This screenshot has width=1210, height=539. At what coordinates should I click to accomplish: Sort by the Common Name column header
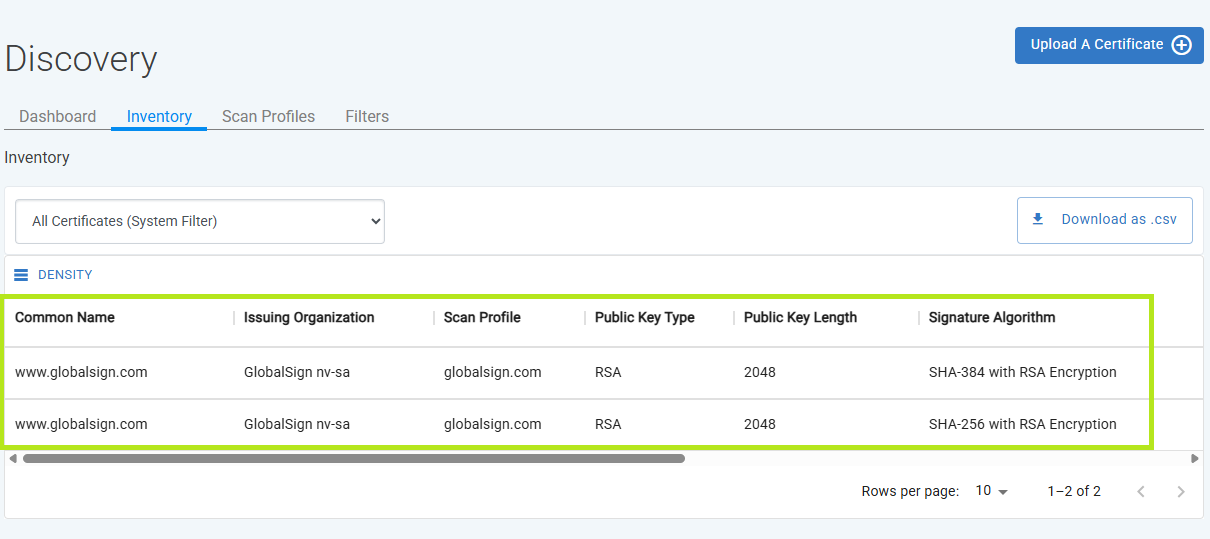(x=65, y=317)
